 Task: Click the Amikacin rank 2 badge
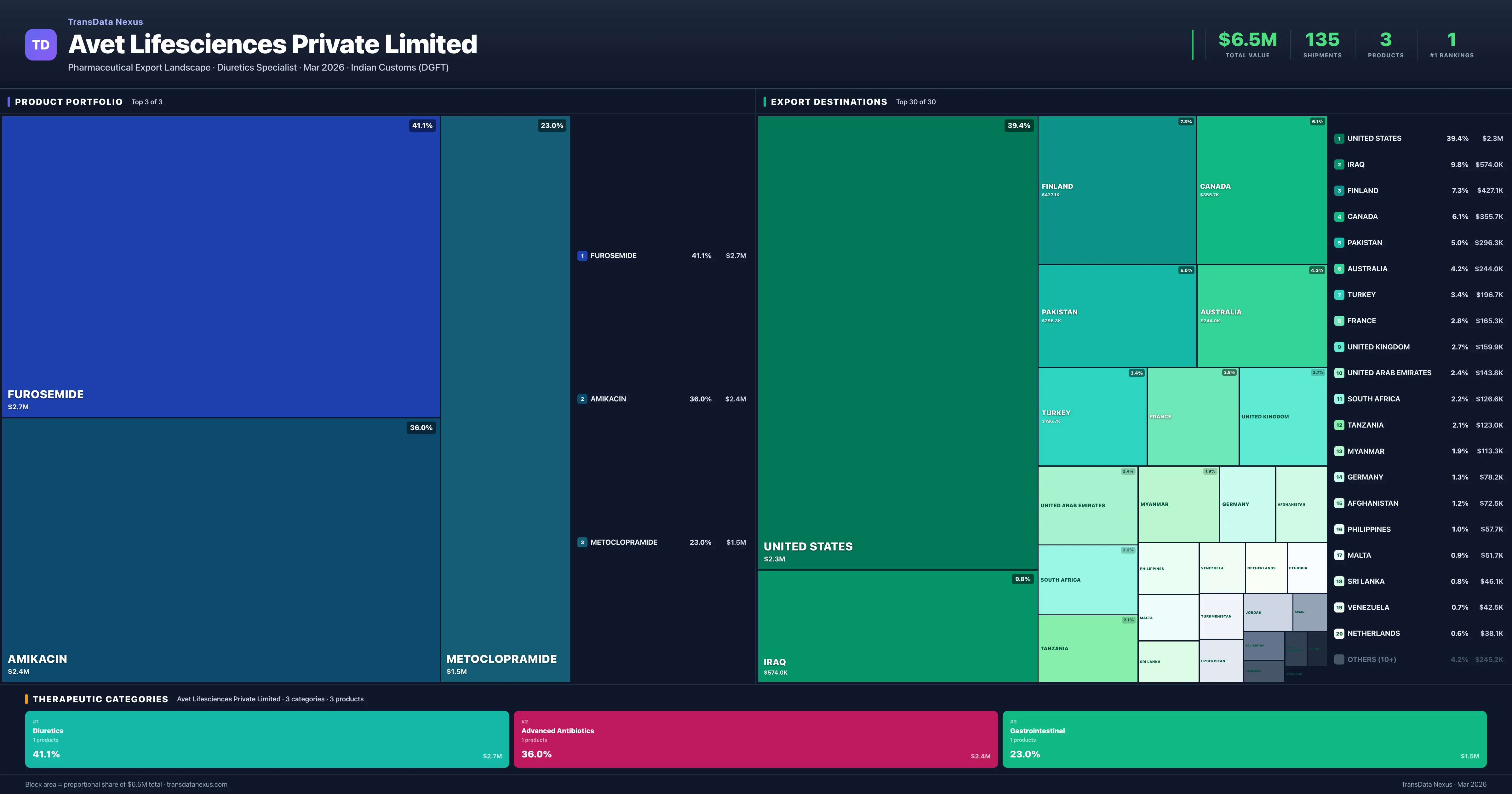(582, 399)
